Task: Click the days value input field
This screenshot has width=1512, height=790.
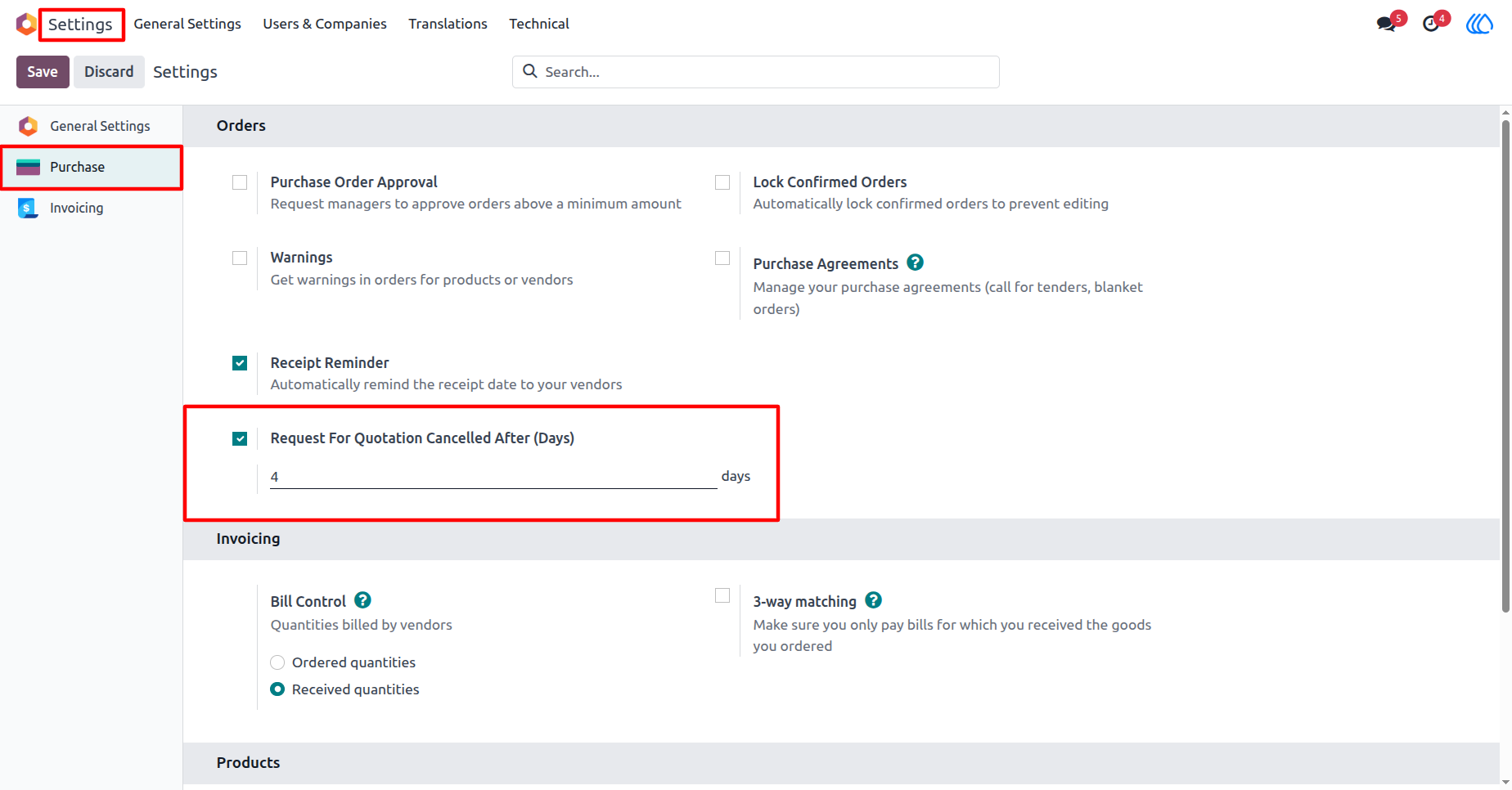Action: tap(493, 477)
